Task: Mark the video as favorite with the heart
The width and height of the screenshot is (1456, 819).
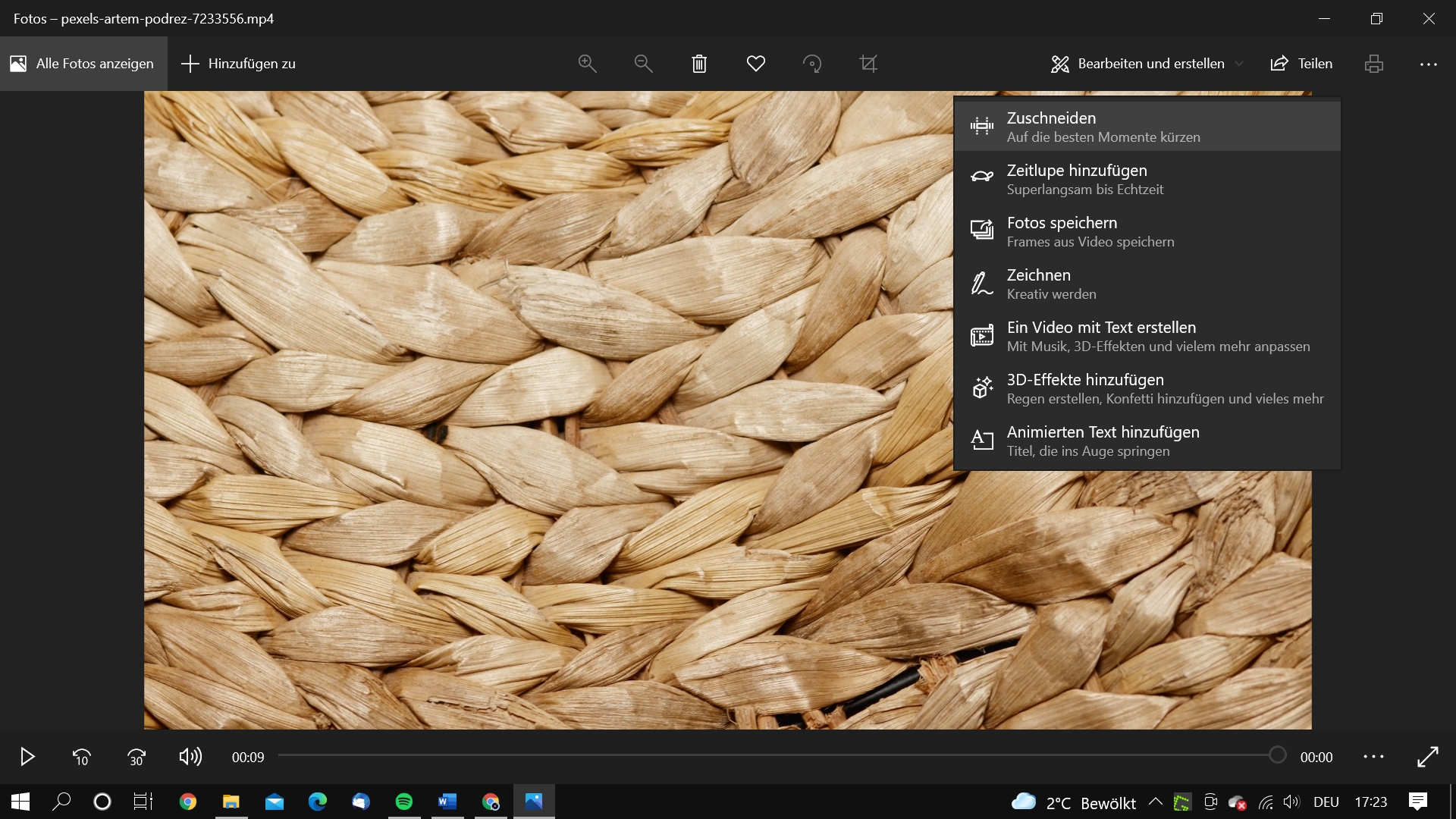Action: pyautogui.click(x=755, y=64)
